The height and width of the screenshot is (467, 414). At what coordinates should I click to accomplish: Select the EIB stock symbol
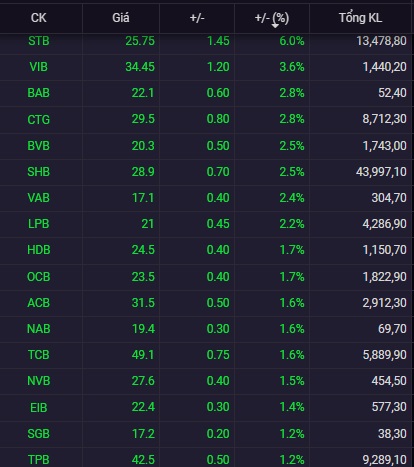tap(39, 407)
